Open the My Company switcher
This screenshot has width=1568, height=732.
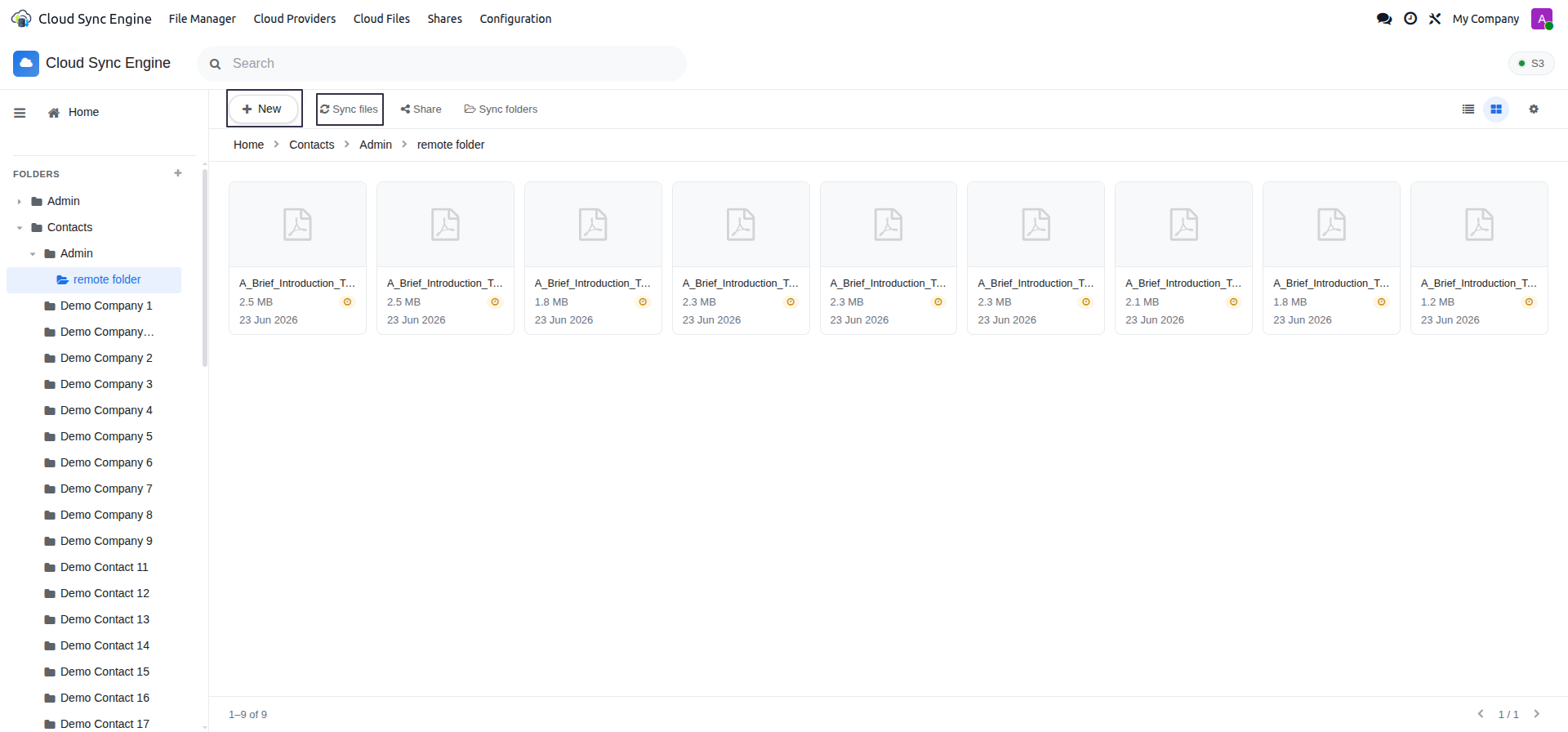point(1486,19)
